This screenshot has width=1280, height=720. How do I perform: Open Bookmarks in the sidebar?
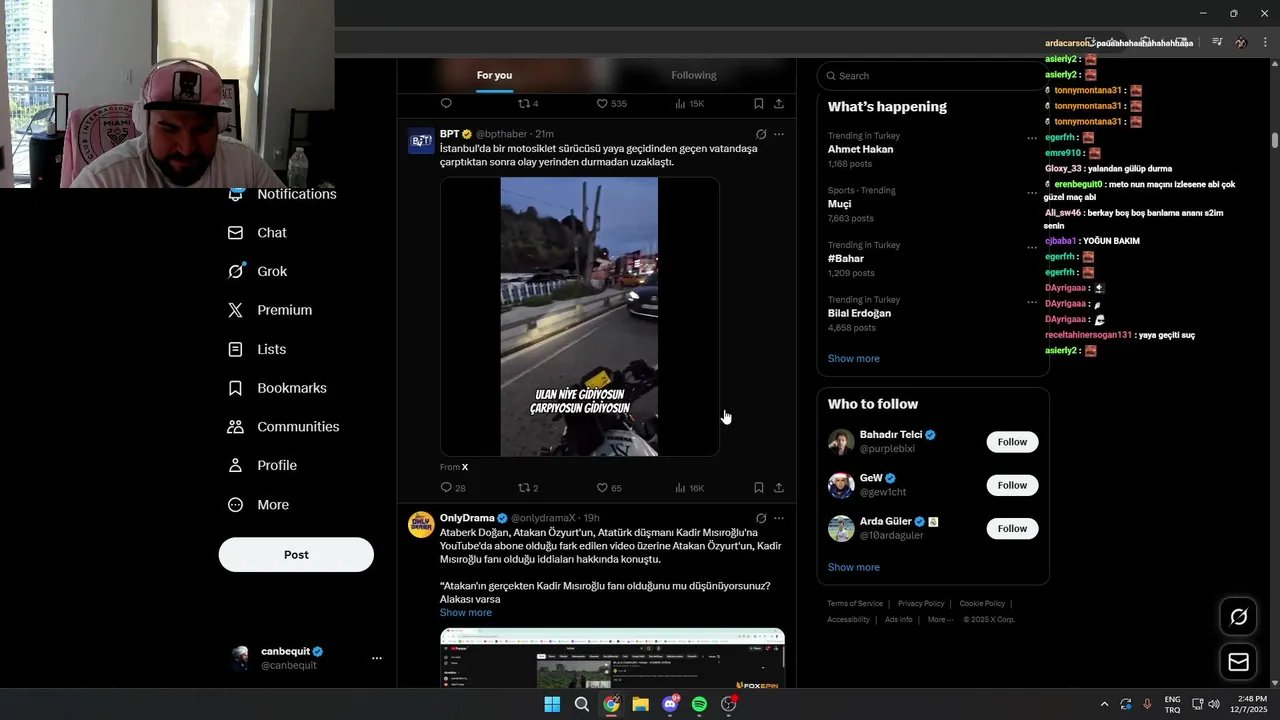pyautogui.click(x=277, y=388)
